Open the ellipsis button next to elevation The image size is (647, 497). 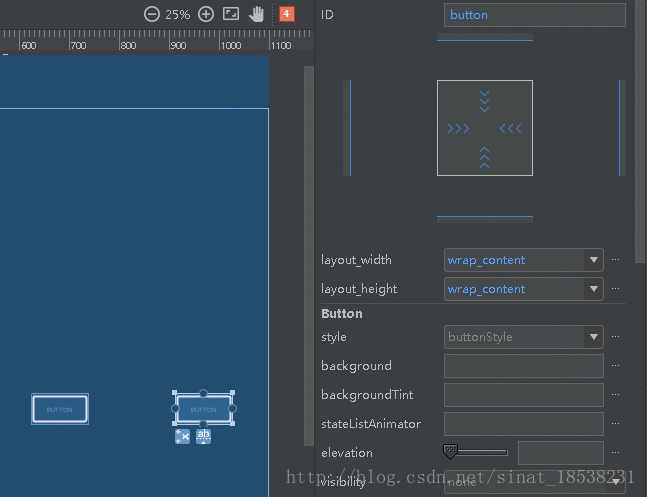point(615,452)
